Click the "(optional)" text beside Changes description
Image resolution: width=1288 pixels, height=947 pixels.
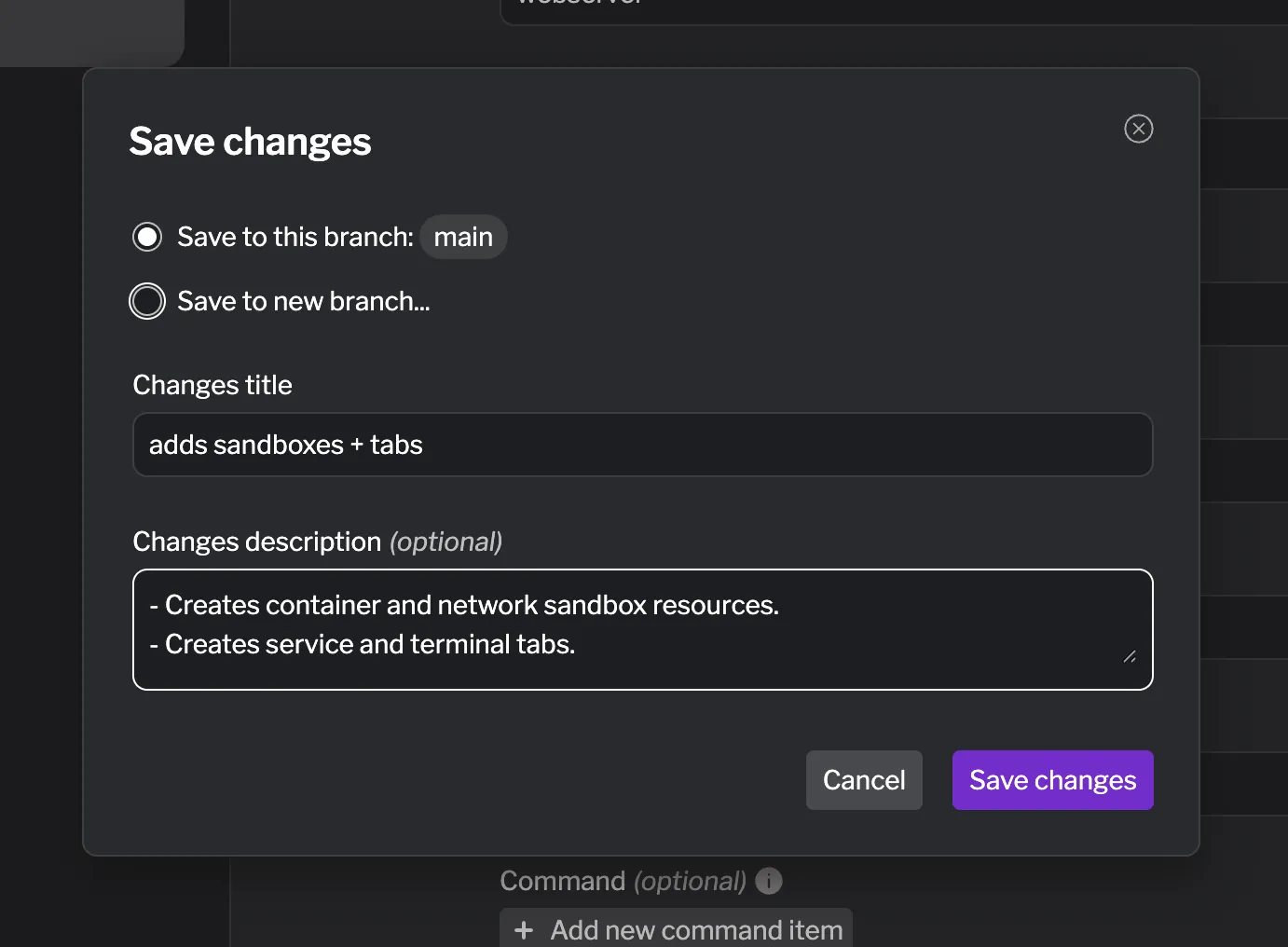pyautogui.click(x=445, y=541)
